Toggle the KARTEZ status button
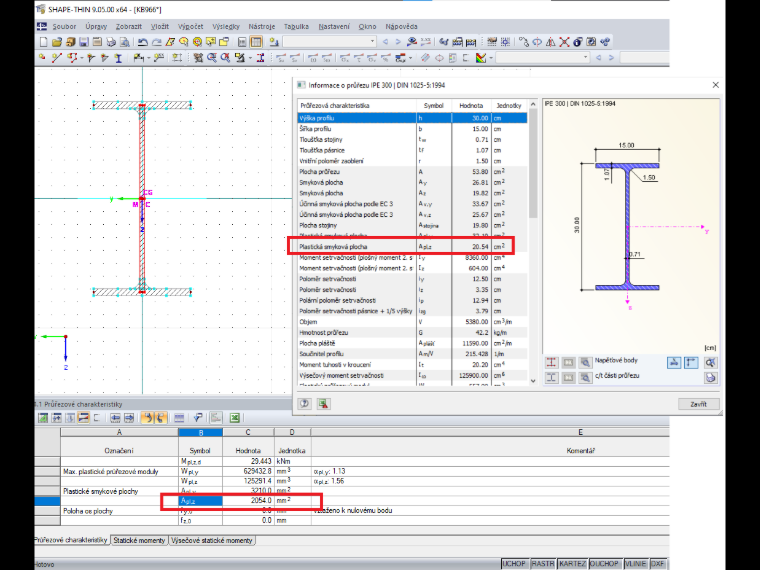The image size is (760, 570). 572,564
